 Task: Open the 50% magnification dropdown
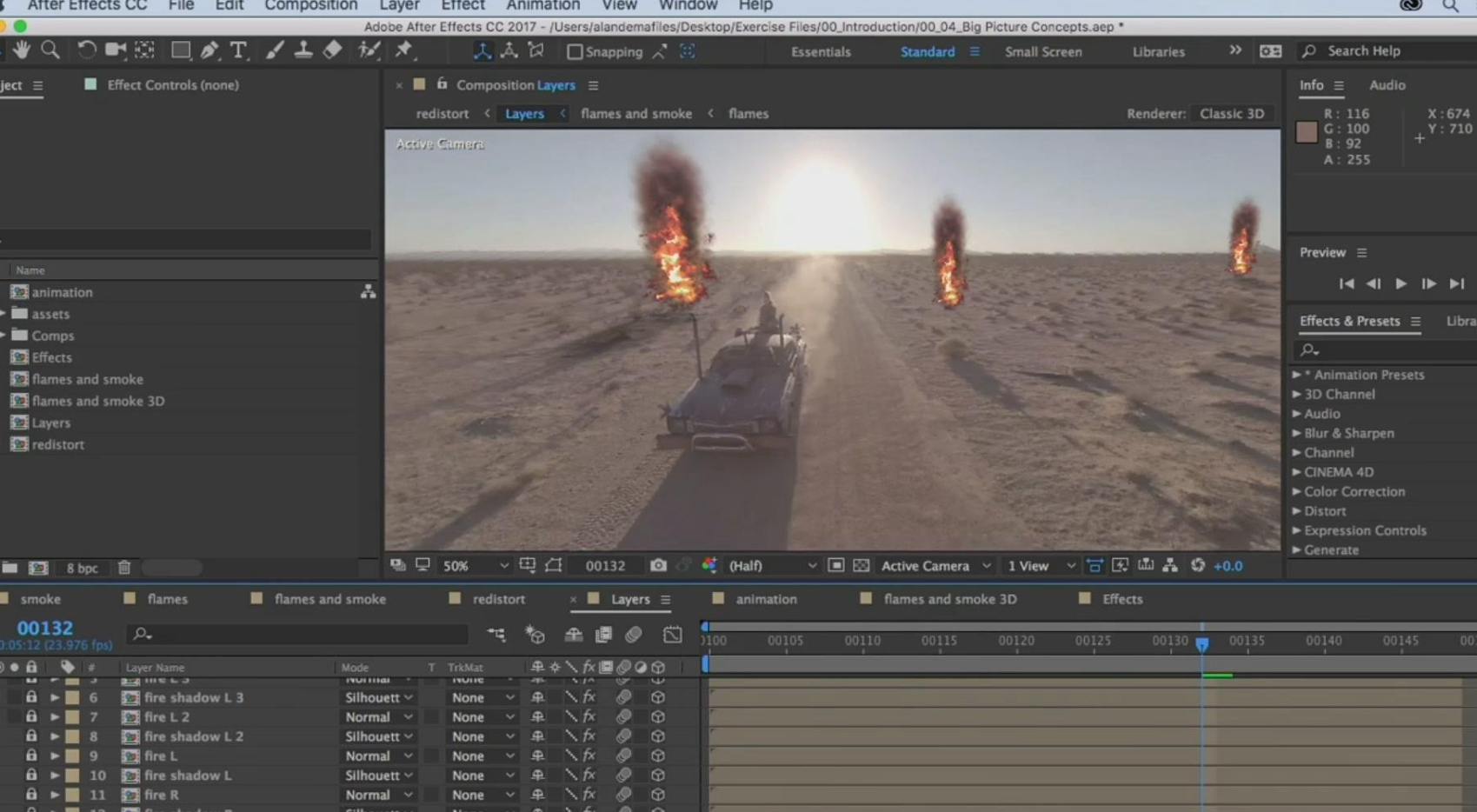tap(475, 565)
